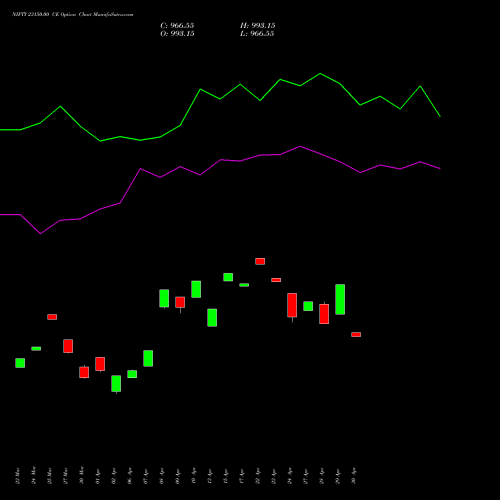Click the low price value L: 966.55
Image resolution: width=500 pixels, height=500 pixels.
pyautogui.click(x=257, y=34)
